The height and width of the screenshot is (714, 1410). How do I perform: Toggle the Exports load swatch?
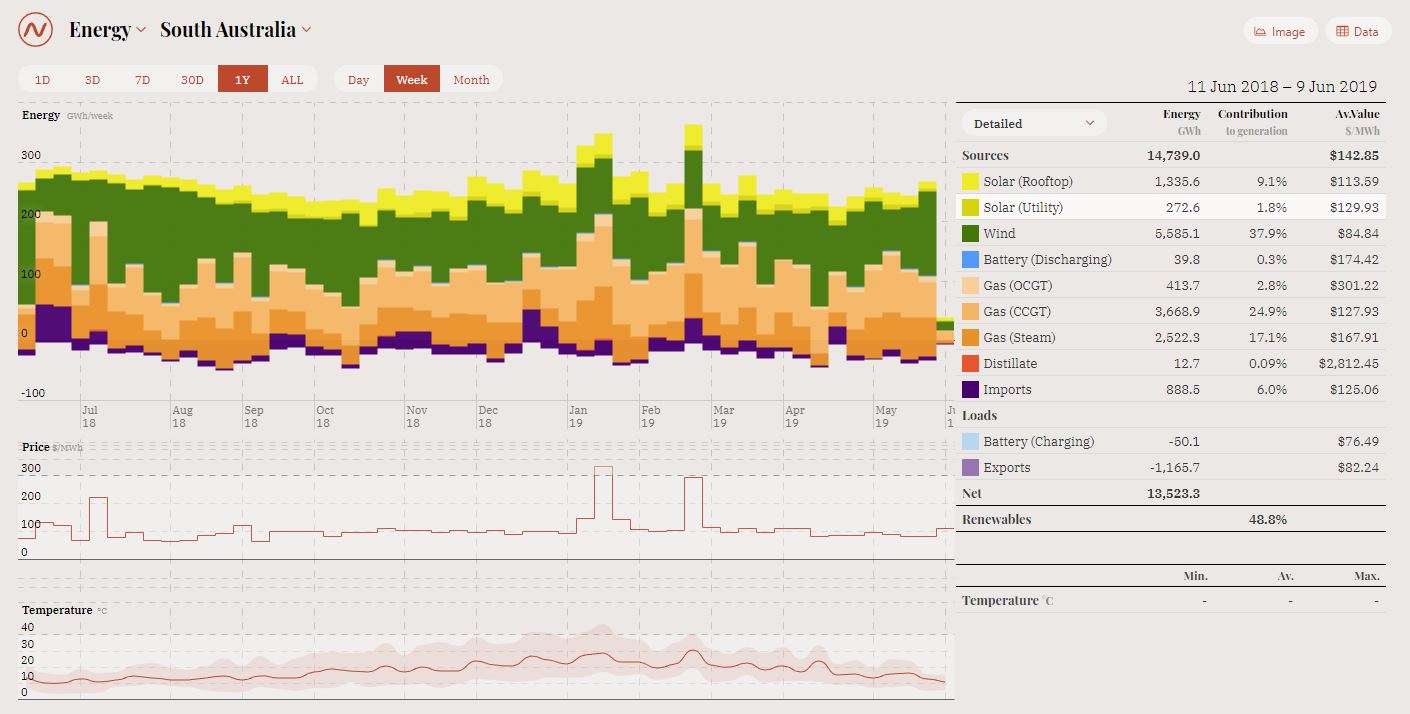click(x=970, y=468)
